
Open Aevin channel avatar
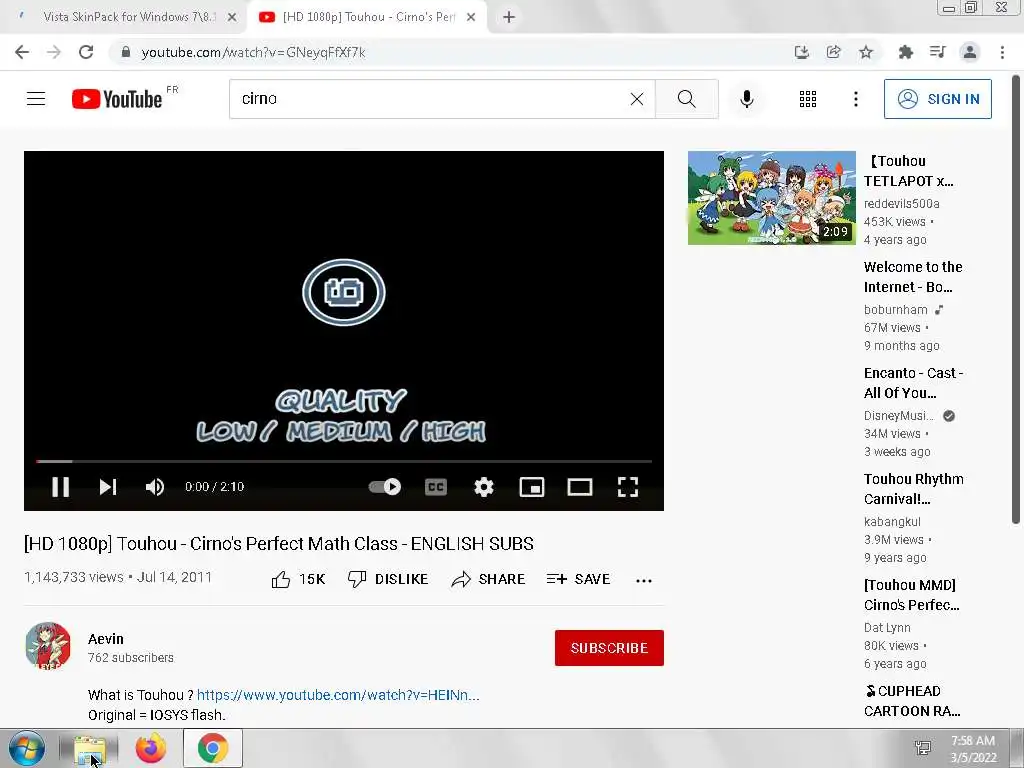click(48, 646)
